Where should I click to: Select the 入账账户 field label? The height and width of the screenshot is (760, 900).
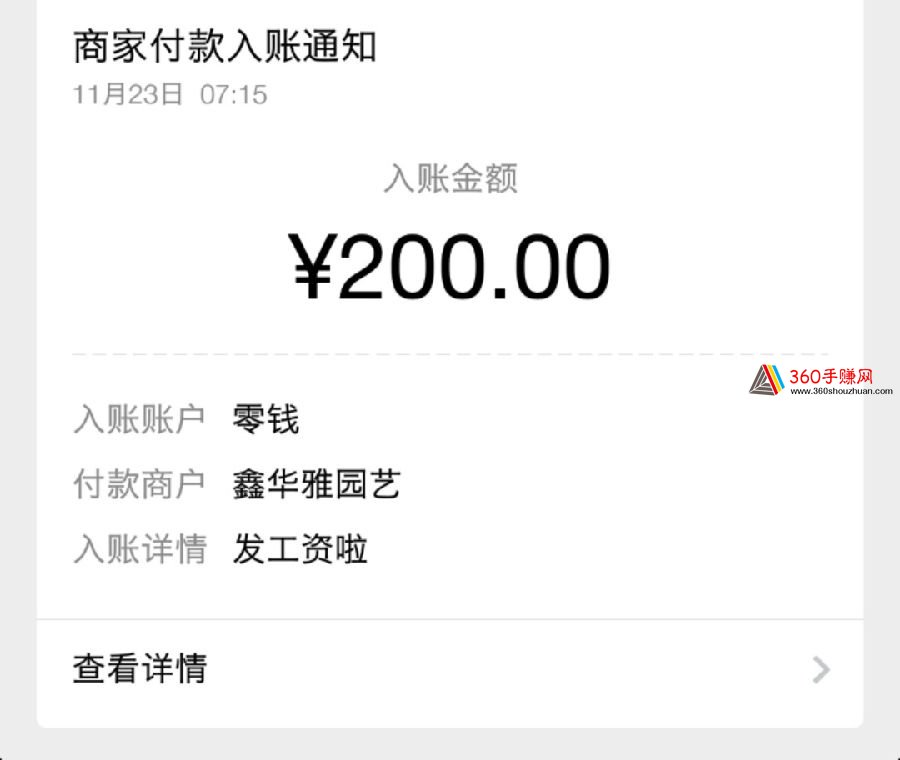(x=139, y=419)
